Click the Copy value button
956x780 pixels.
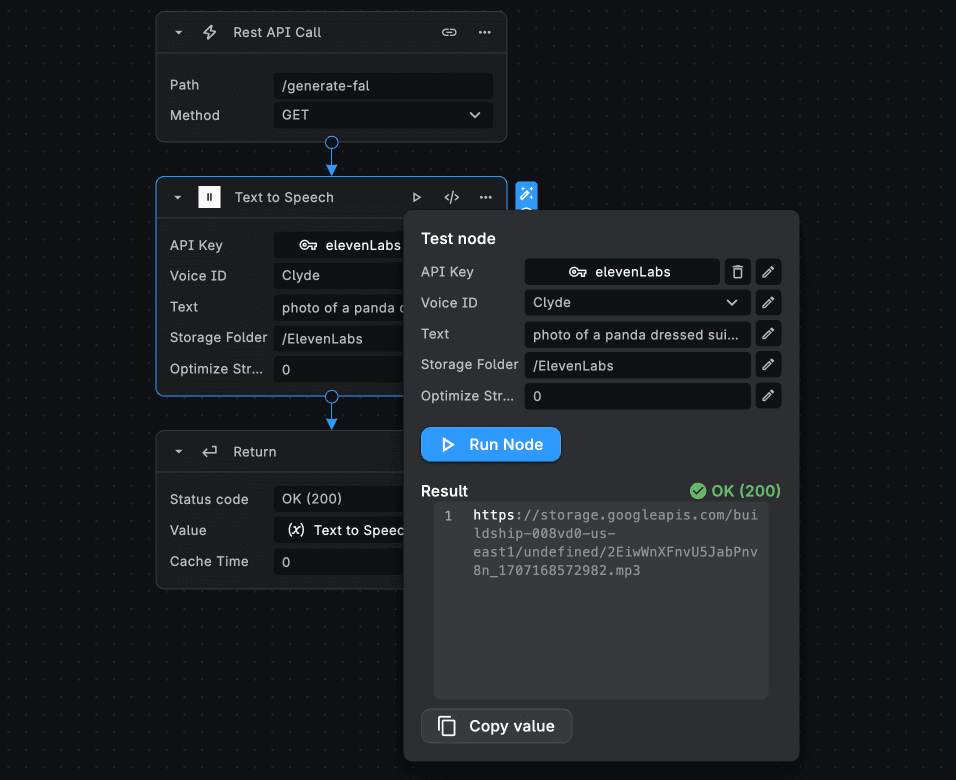(x=496, y=726)
